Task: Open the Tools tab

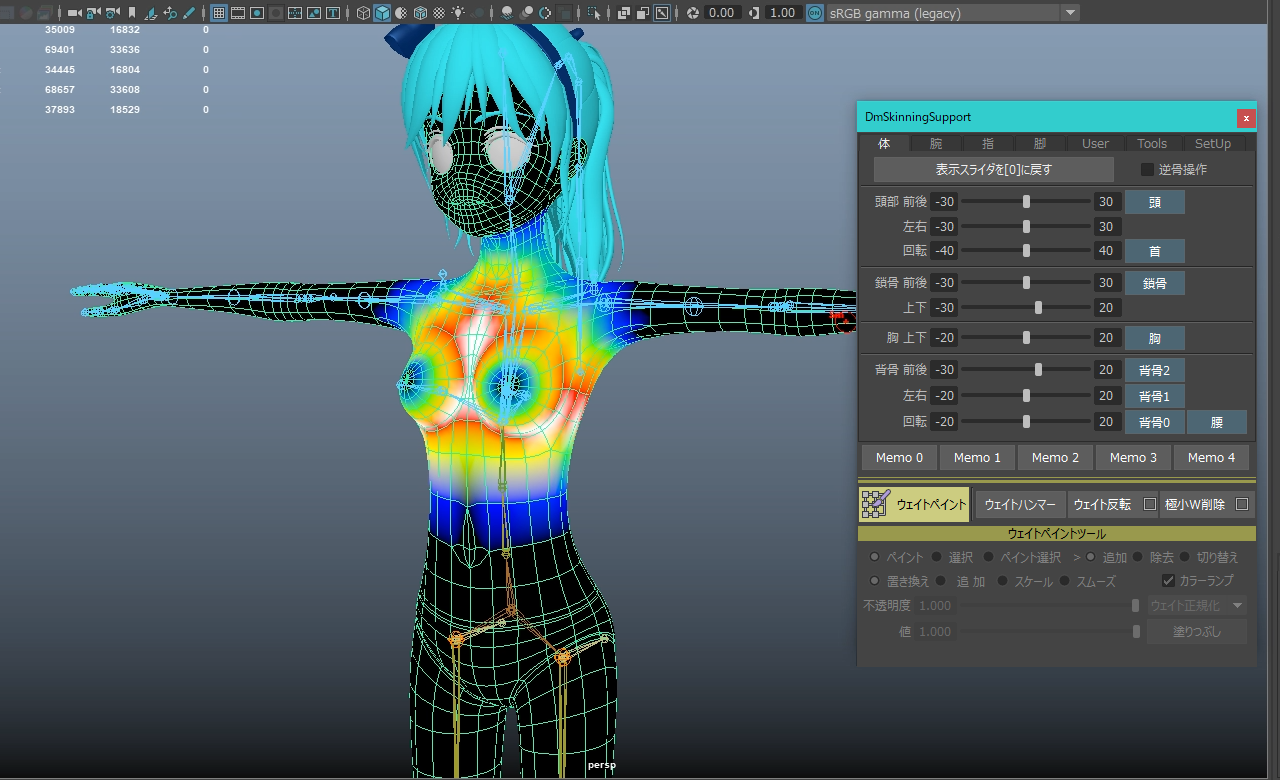Action: 1152,144
